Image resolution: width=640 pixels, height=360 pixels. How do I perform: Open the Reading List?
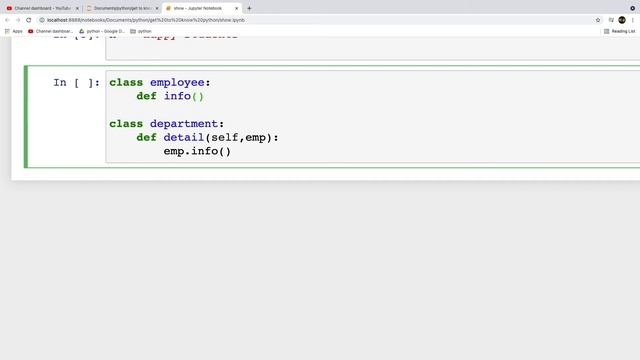(620, 31)
